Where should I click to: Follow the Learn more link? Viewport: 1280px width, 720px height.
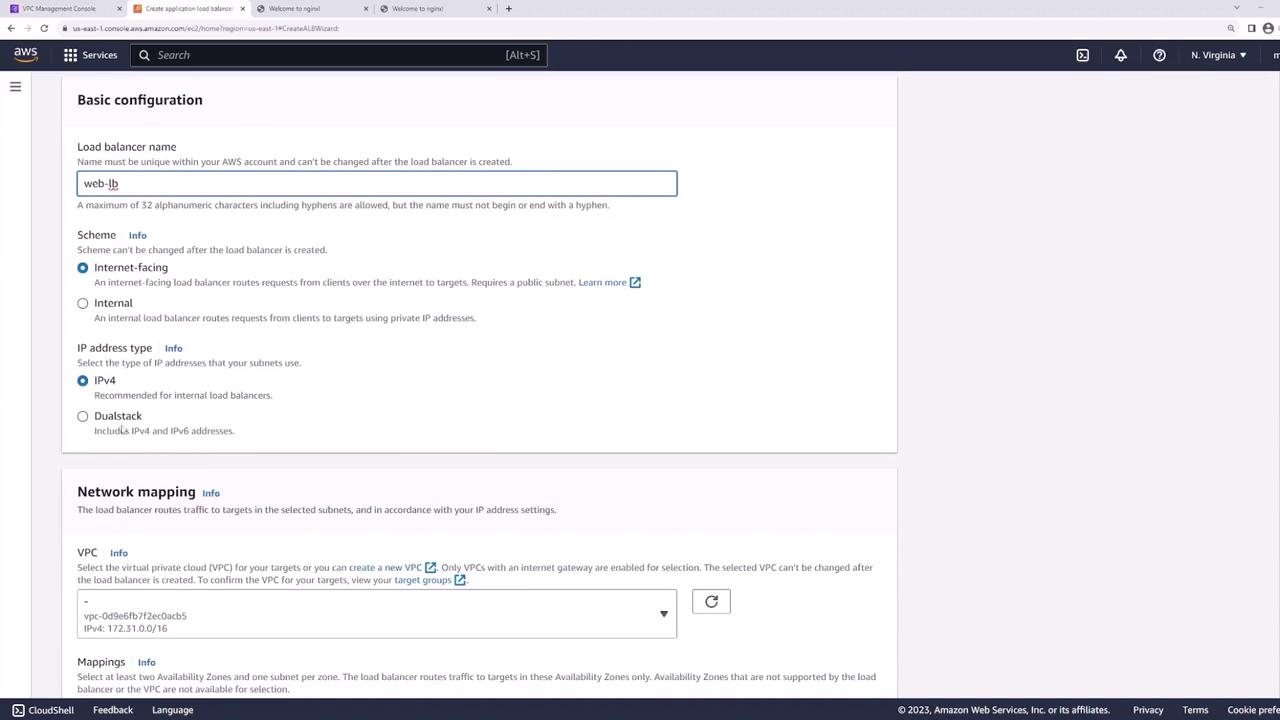[x=609, y=283]
